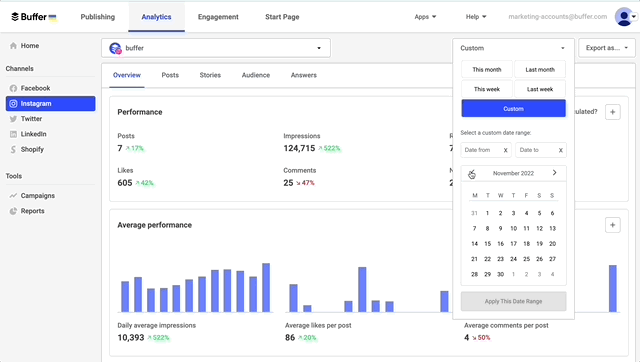Click the Buffer logo icon
Viewport: 640px width, 362px height.
coord(15,17)
